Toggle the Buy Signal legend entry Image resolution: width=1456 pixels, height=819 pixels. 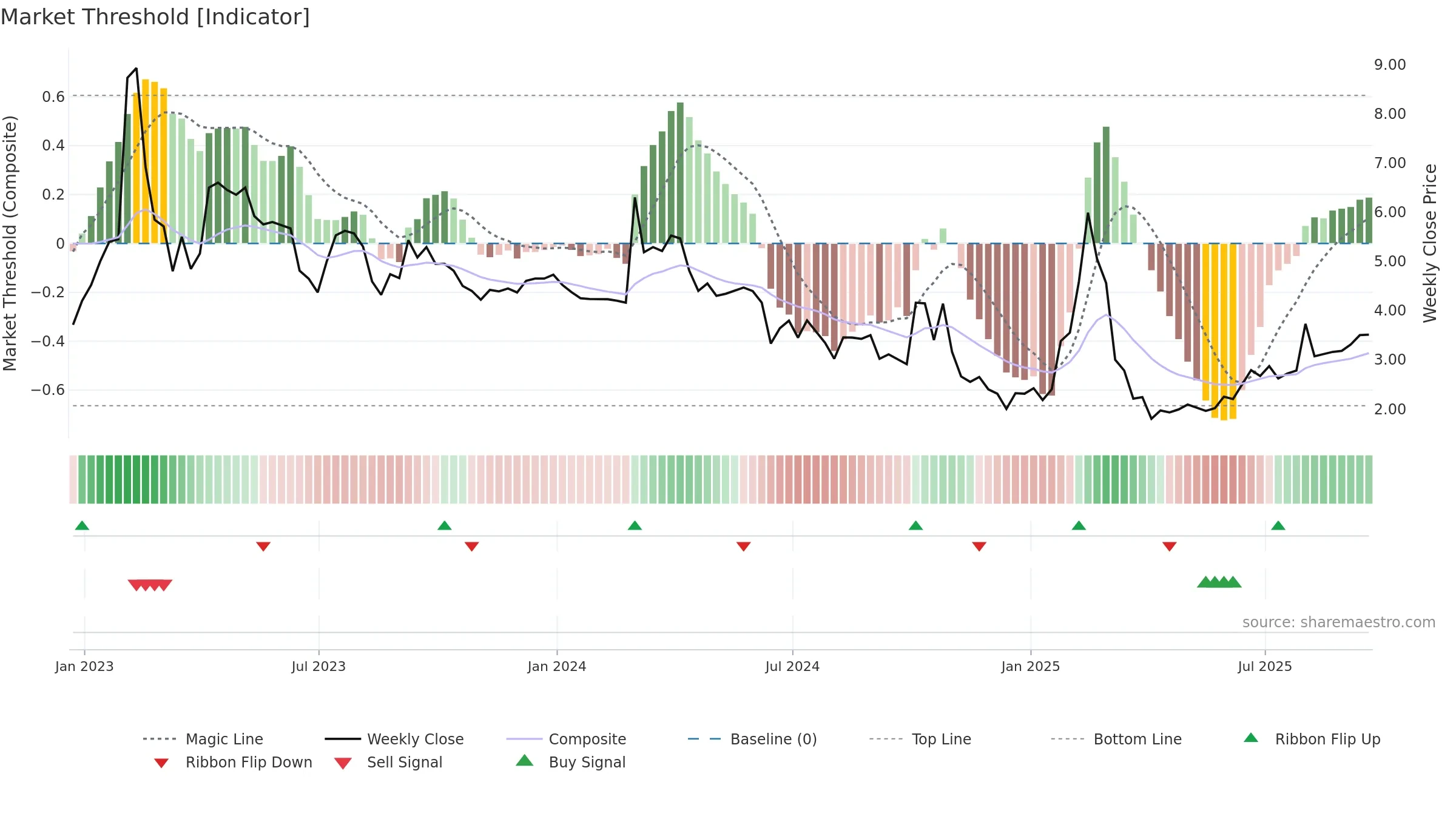click(570, 762)
